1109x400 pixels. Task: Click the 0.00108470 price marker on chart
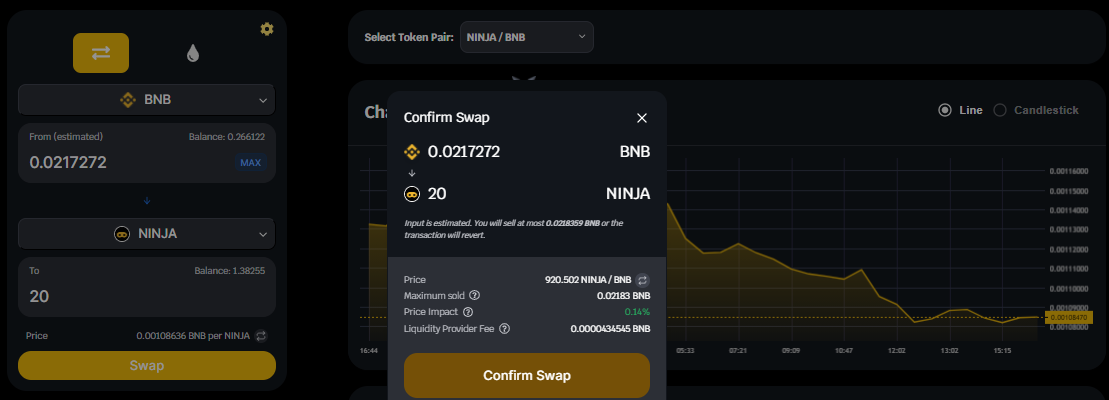click(1069, 318)
